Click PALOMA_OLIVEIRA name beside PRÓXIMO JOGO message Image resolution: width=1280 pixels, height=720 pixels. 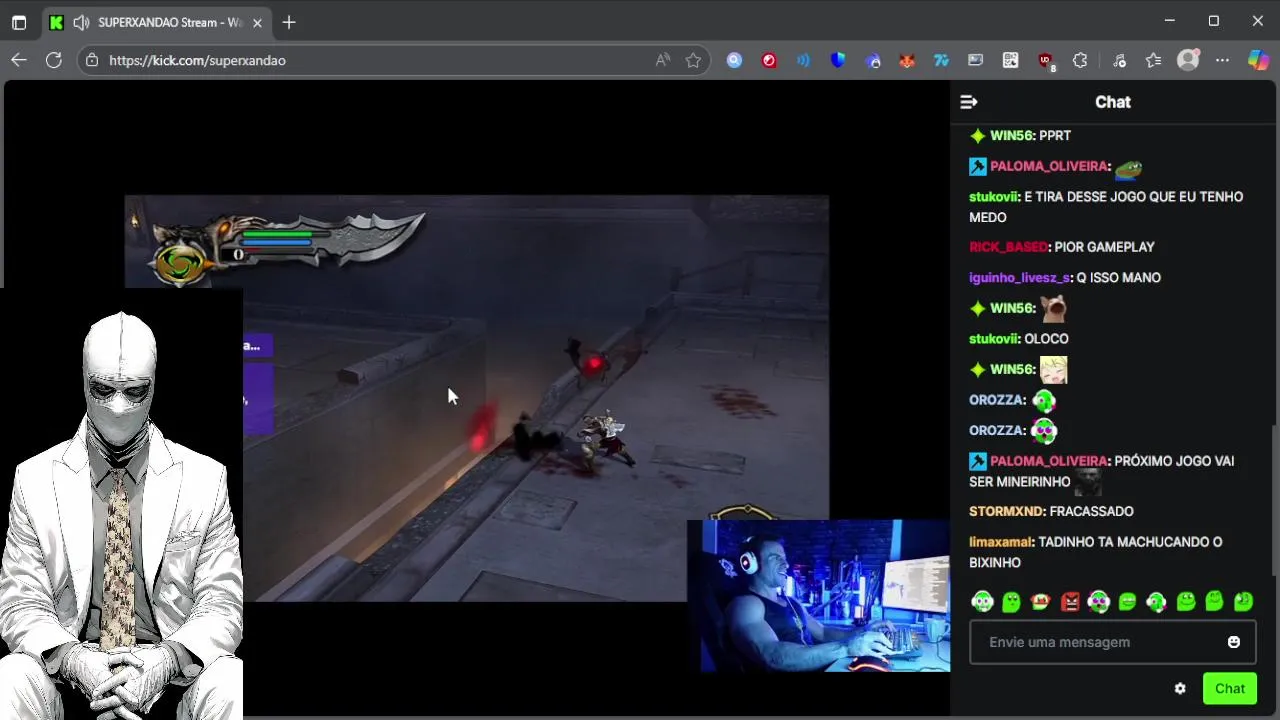coord(1048,461)
